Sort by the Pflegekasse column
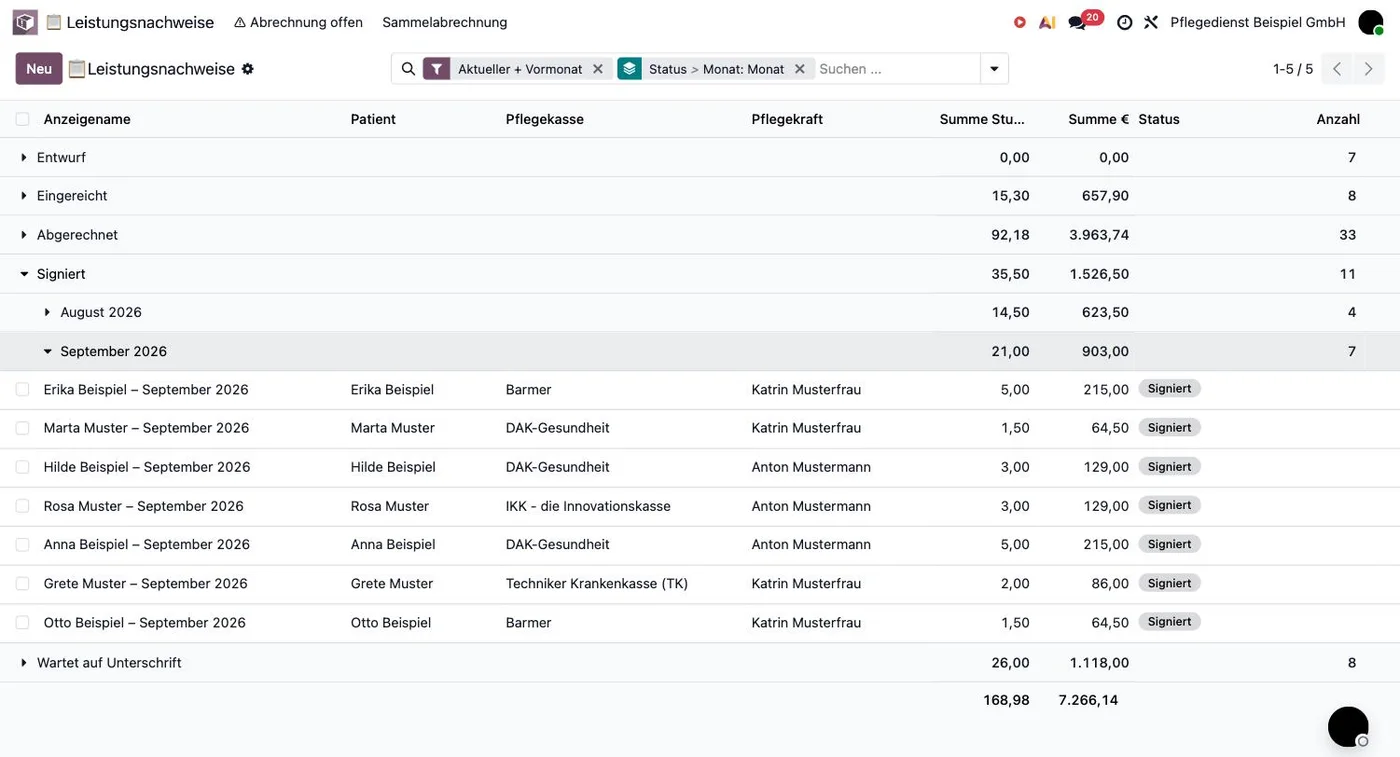This screenshot has width=1400, height=757. 545,119
